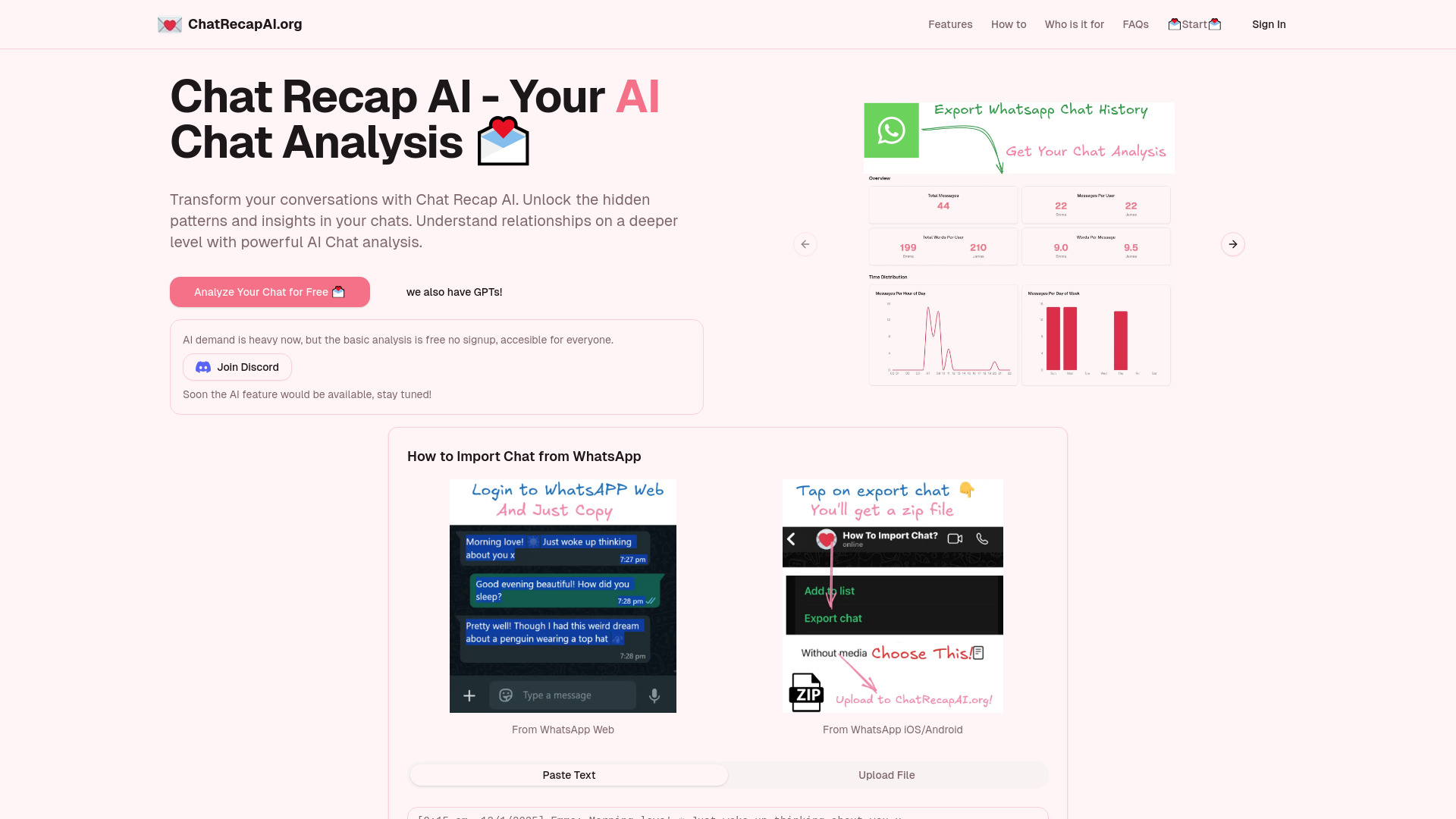Click the 'Analyze Your Chat for Free' button

[x=269, y=292]
